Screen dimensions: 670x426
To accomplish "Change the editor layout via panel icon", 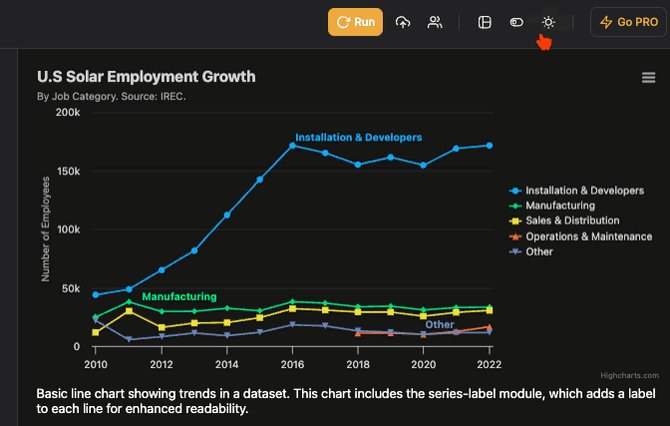I will click(485, 22).
